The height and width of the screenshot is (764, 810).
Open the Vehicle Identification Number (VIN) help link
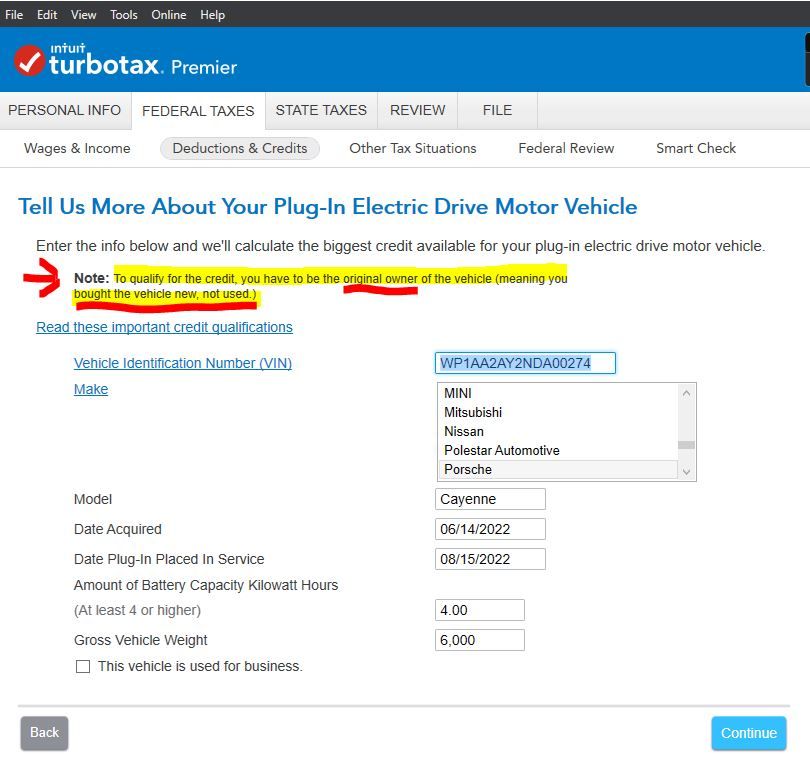pos(183,363)
